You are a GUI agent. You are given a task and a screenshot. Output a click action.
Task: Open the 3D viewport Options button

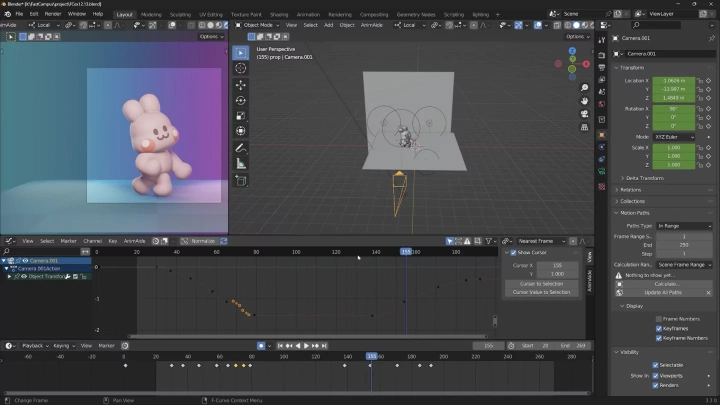pos(577,37)
